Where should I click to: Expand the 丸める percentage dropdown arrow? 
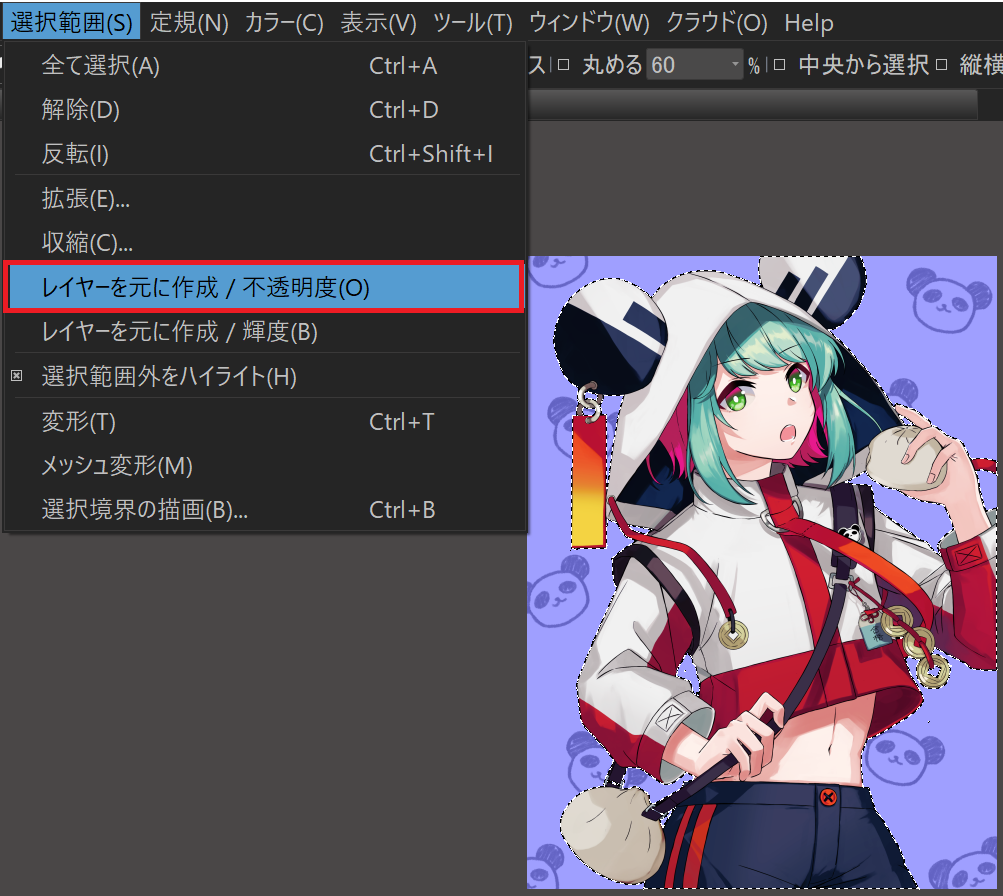pyautogui.click(x=736, y=66)
